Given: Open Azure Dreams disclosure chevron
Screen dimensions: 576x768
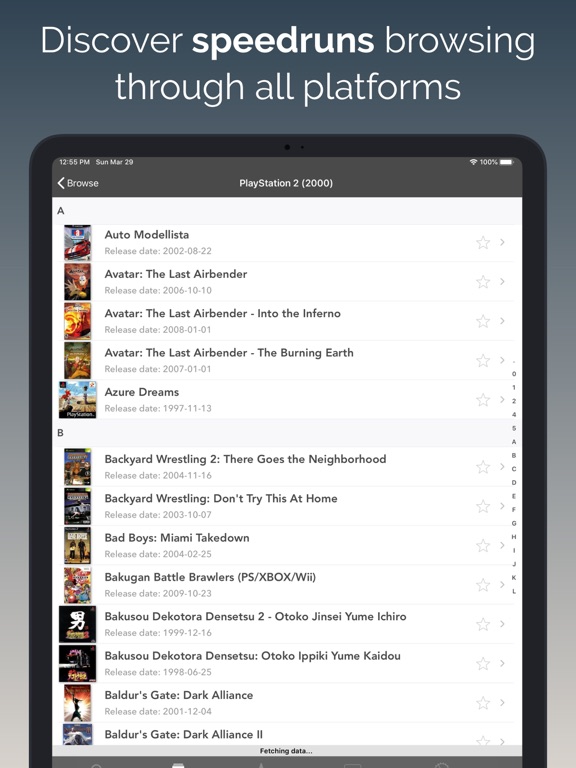Looking at the screenshot, I should pos(502,399).
